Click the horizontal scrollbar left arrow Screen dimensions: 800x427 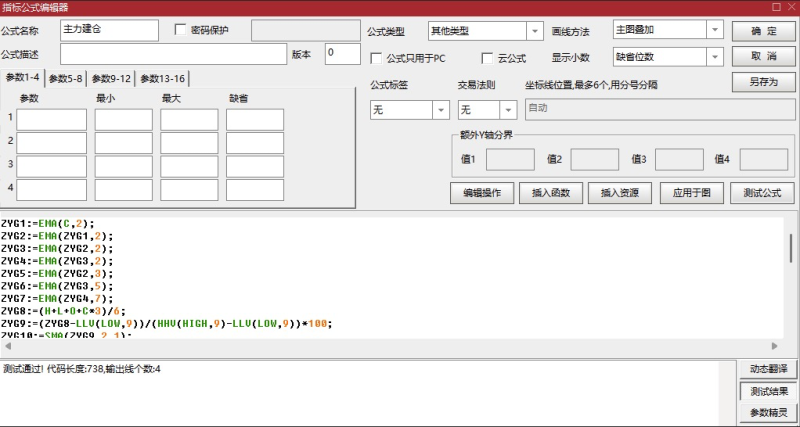pos(8,346)
